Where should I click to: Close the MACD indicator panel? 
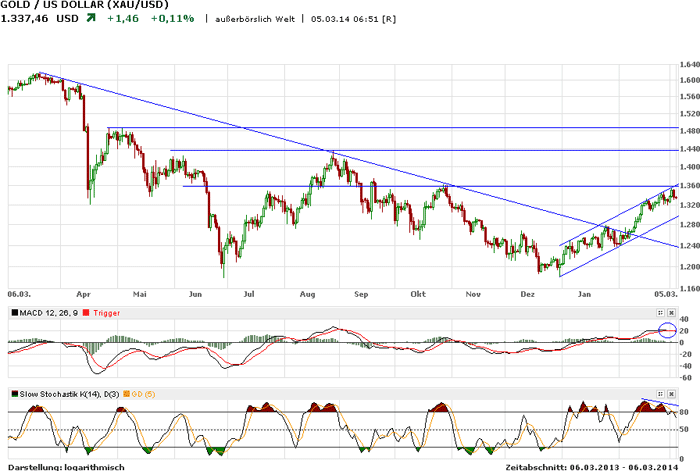[x=671, y=313]
